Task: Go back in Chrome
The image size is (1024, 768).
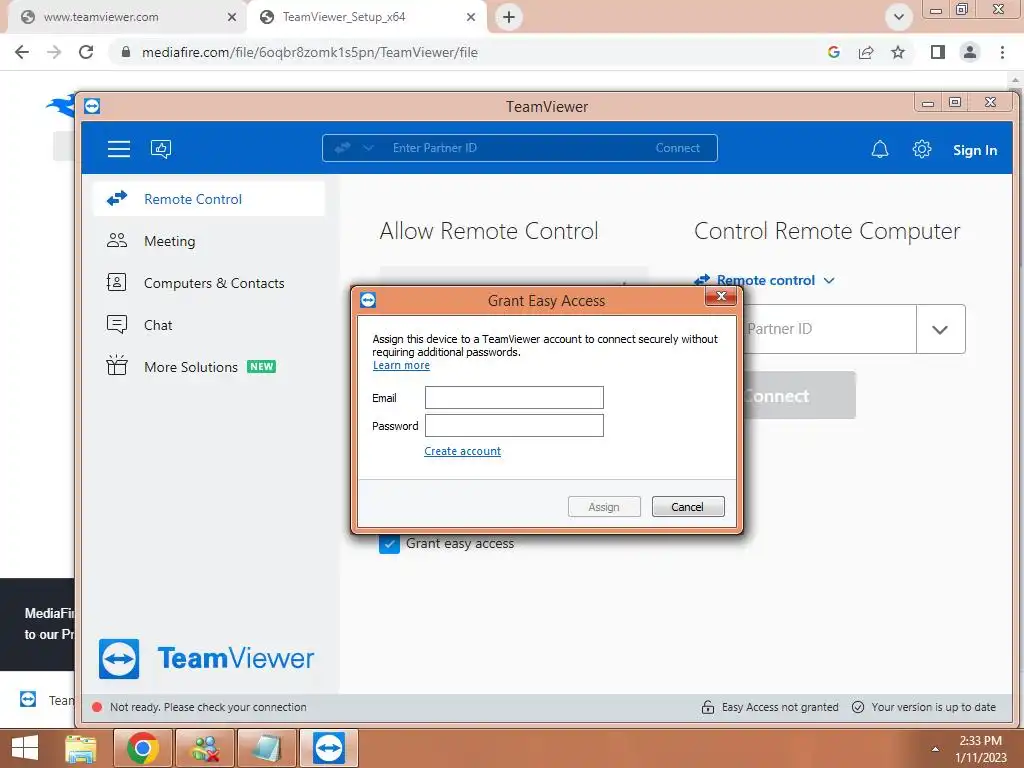Action: pyautogui.click(x=22, y=52)
